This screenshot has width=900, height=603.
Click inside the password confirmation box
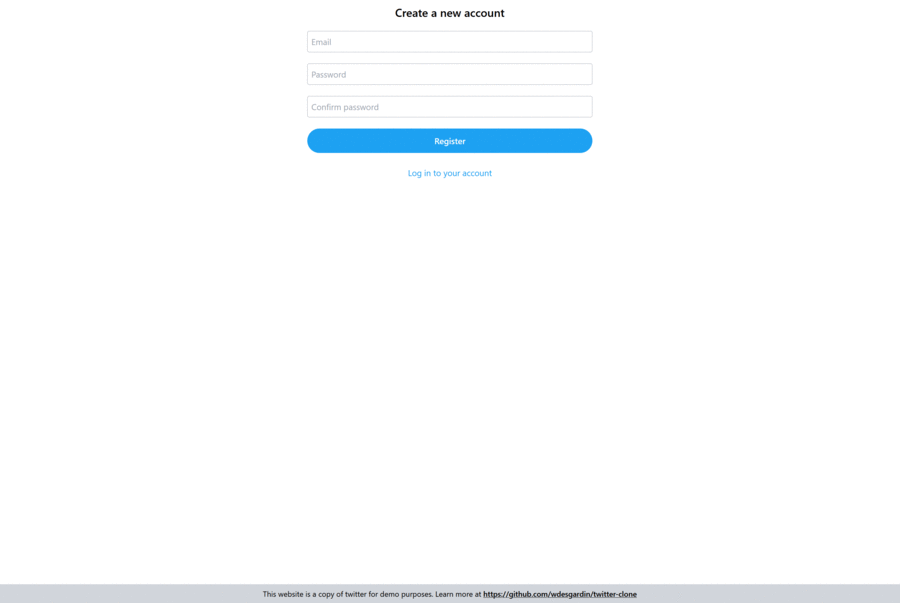click(449, 107)
